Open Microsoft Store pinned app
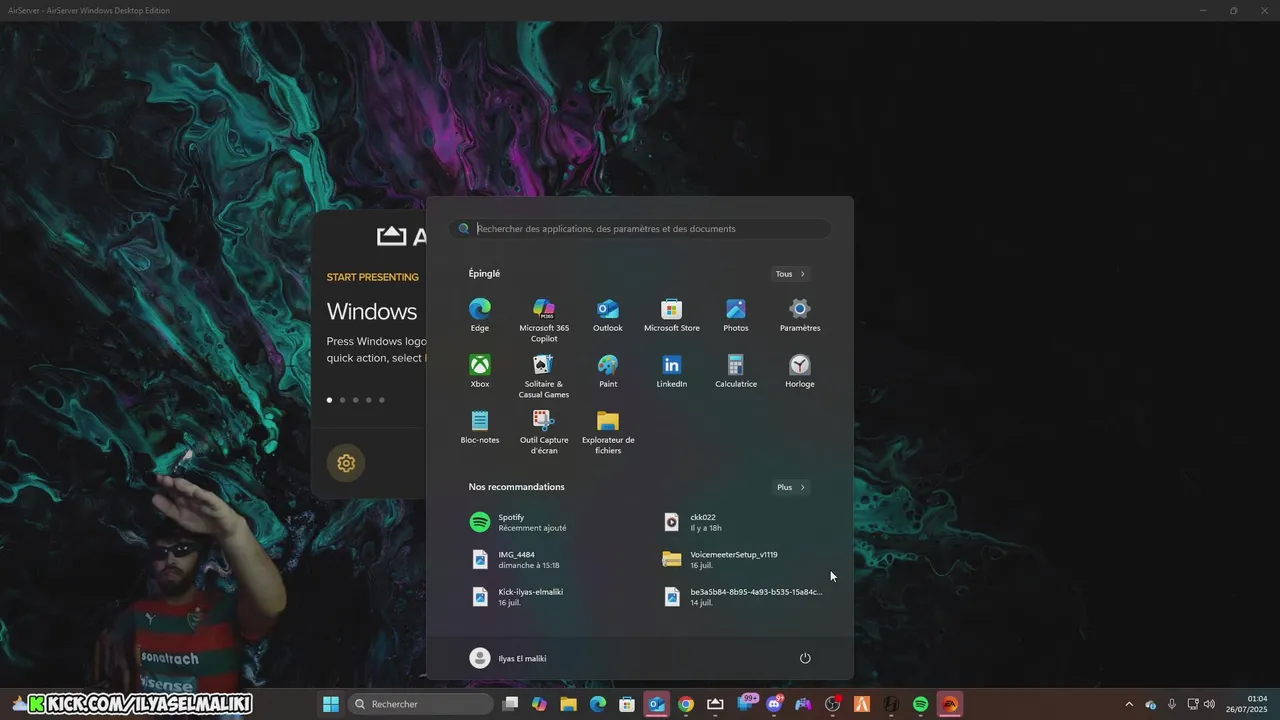The image size is (1280, 720). point(672,315)
